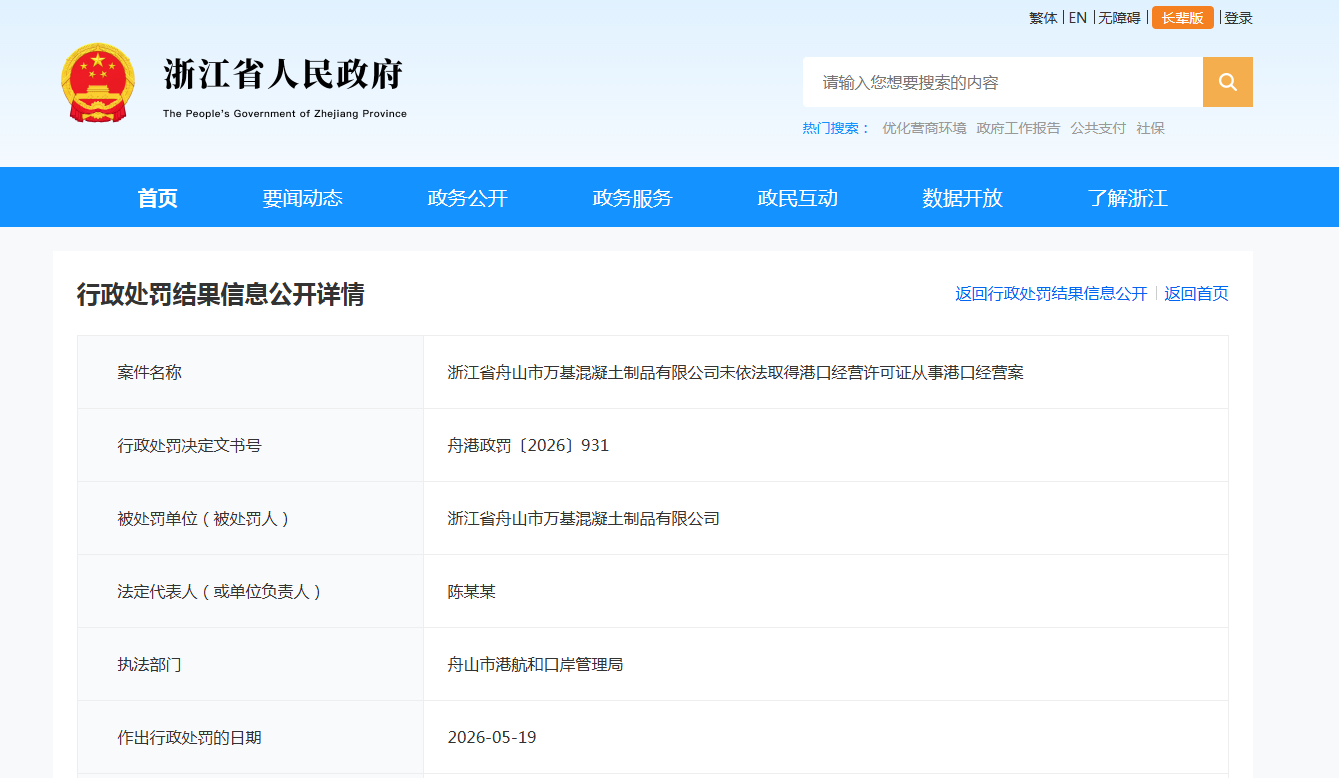Image resolution: width=1339 pixels, height=778 pixels.
Task: Switch to 繁体 version
Action: 1043,18
